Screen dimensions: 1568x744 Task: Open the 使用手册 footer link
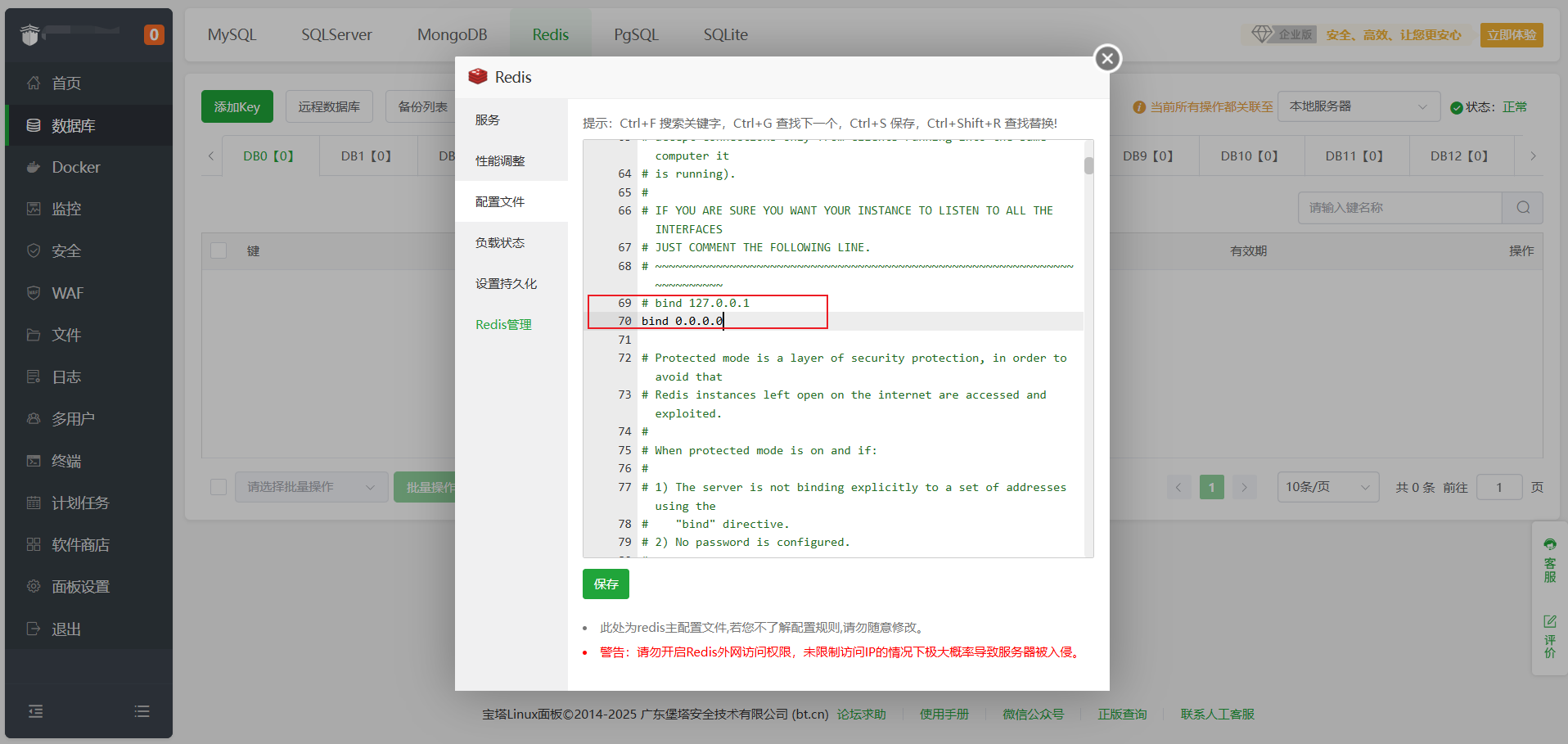(944, 714)
